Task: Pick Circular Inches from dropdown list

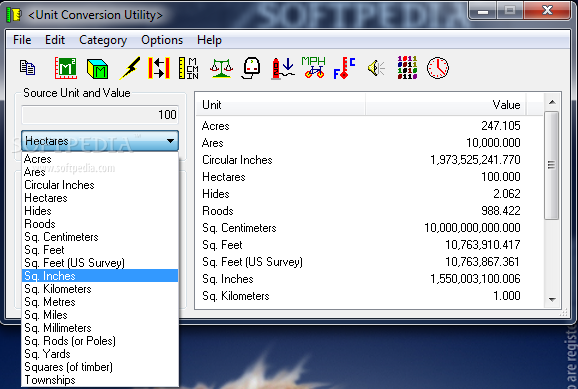Action: point(100,185)
